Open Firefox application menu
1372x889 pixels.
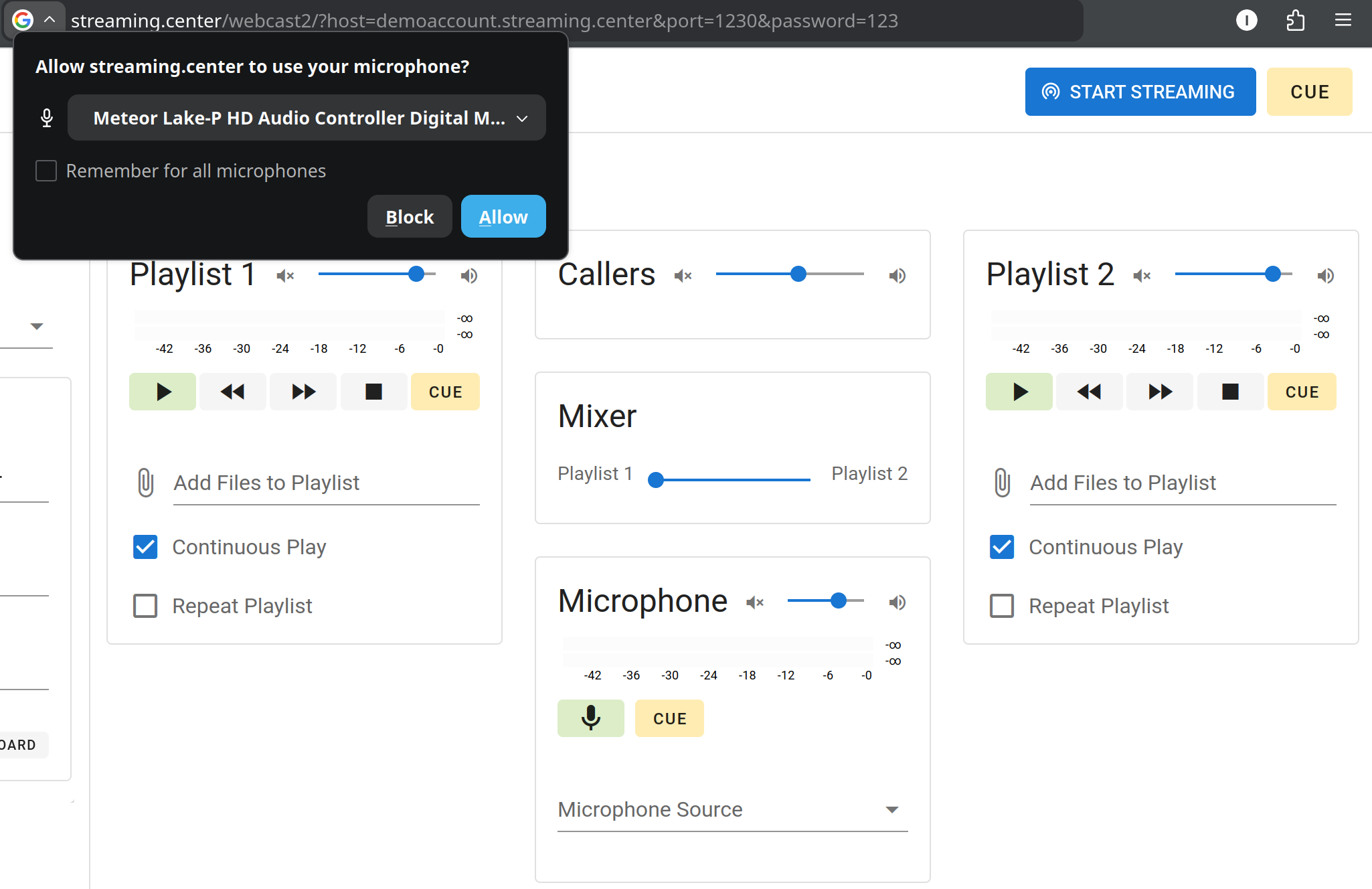point(1343,21)
